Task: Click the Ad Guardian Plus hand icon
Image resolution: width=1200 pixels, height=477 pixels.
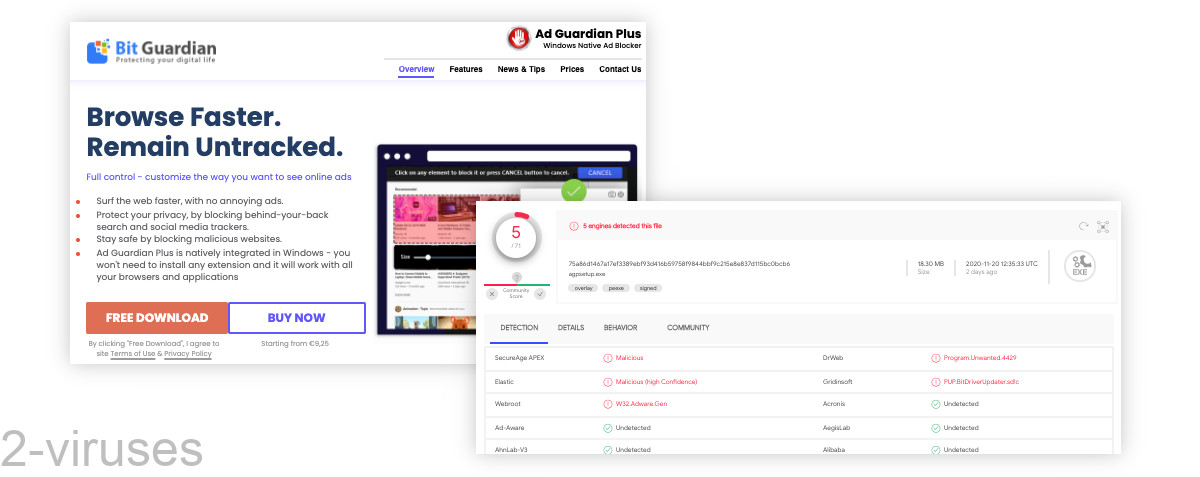Action: (519, 39)
